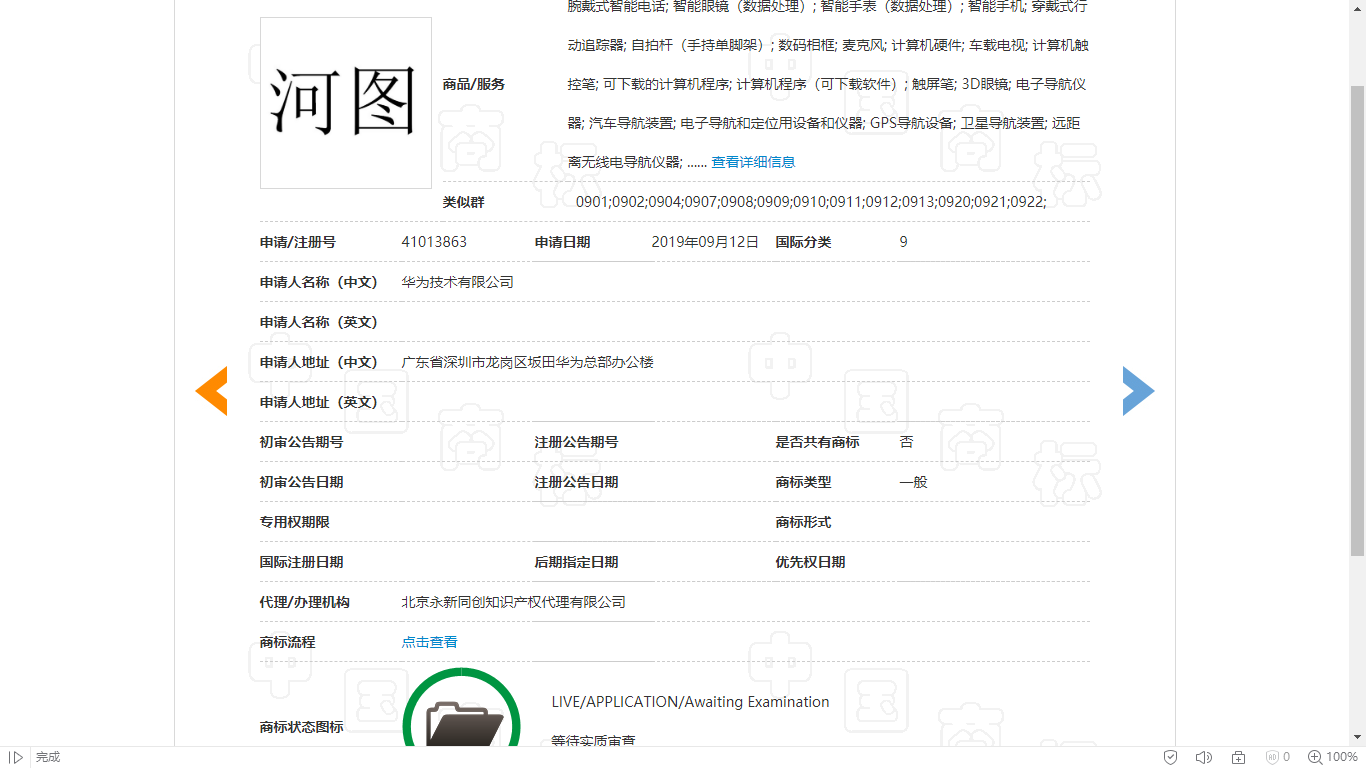This screenshot has height=768, width=1366.
Task: Click the 注册公告日期 label
Action: (x=576, y=482)
